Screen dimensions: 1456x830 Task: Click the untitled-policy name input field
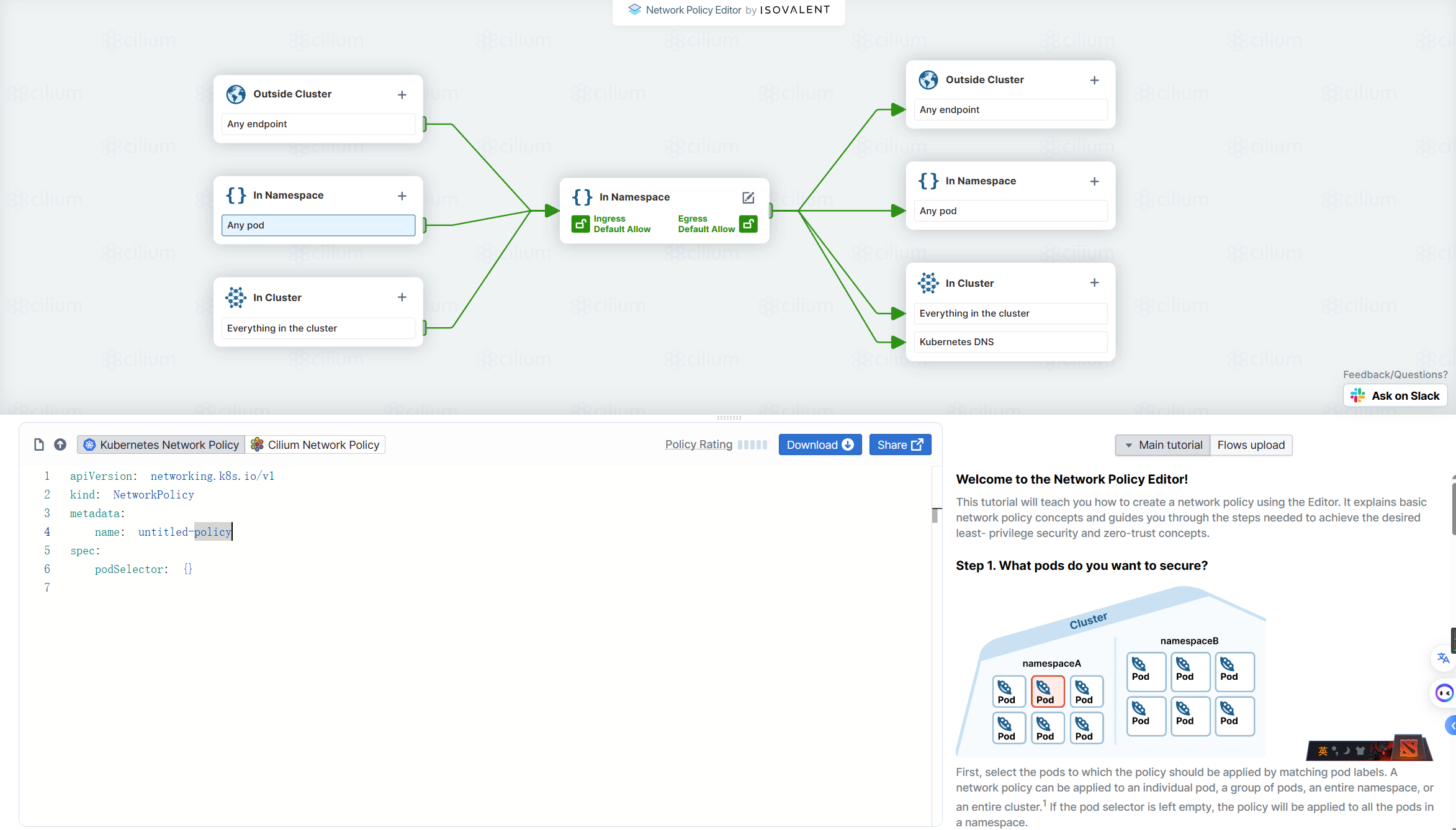point(184,531)
